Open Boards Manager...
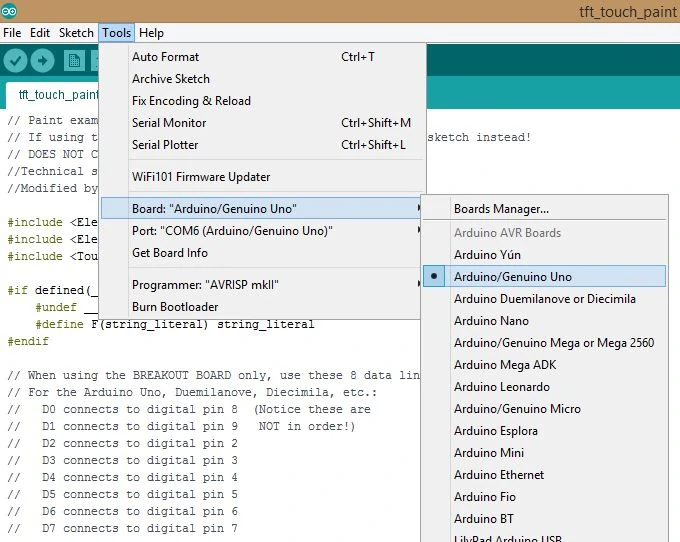Viewport: 680px width, 542px height. [544, 209]
